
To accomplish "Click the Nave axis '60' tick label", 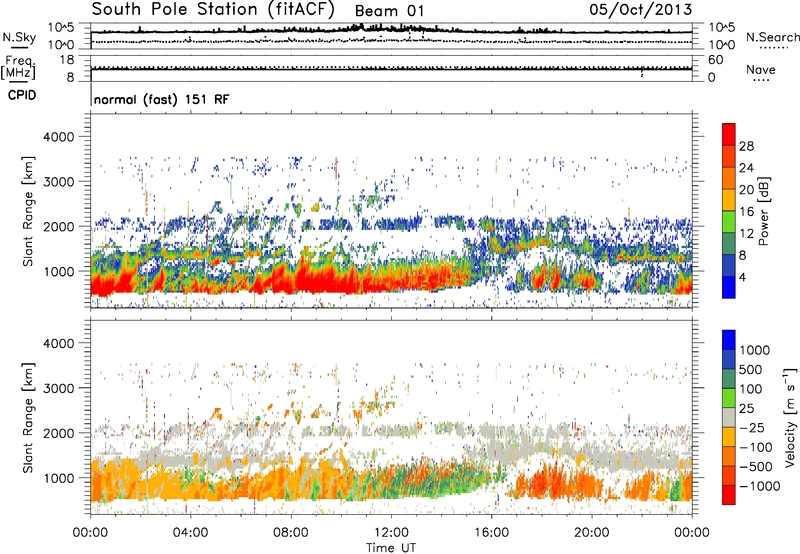I will coord(716,60).
